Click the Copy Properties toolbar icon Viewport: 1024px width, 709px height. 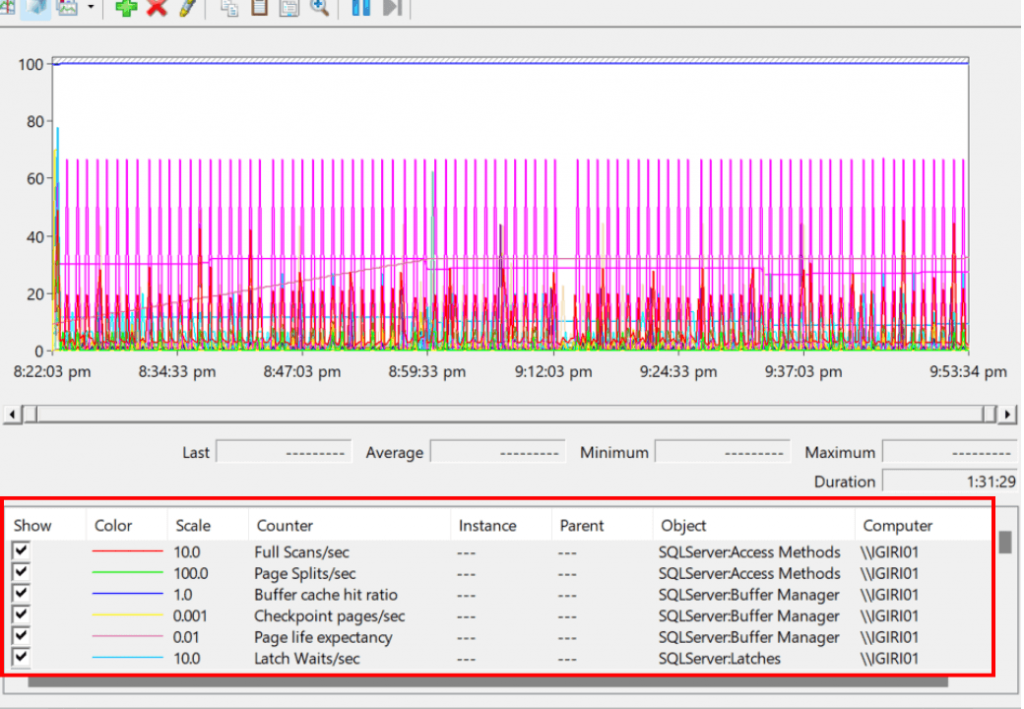coord(230,8)
